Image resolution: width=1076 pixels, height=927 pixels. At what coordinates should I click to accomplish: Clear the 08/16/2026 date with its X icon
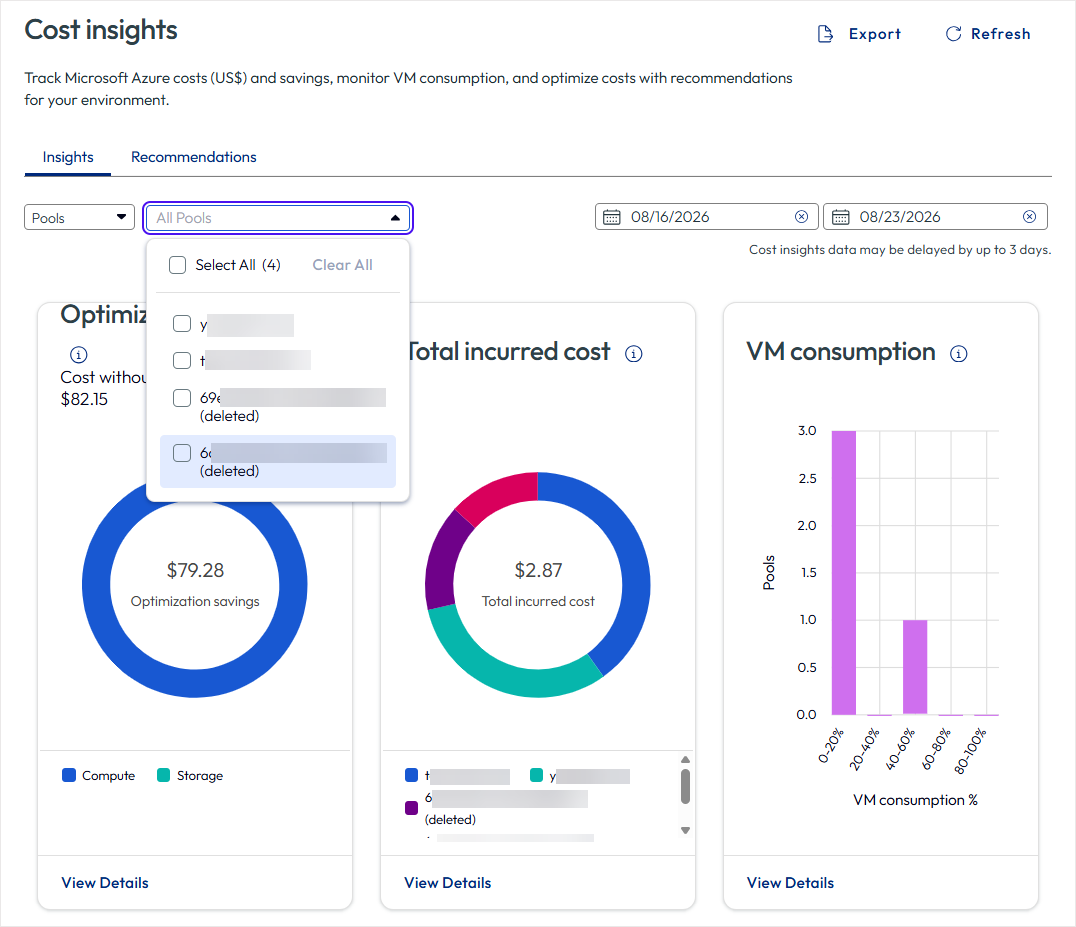click(x=801, y=217)
